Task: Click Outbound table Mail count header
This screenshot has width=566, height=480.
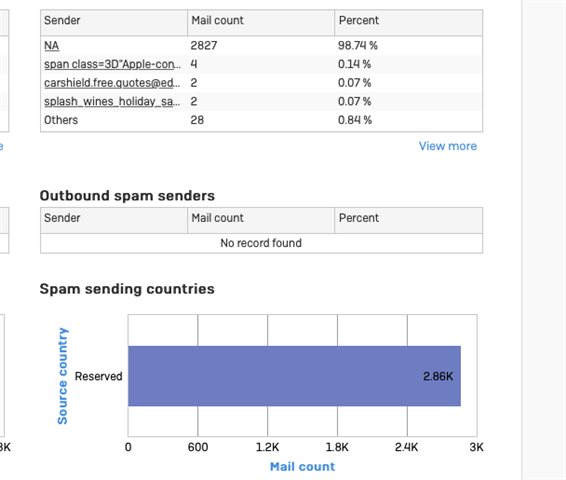Action: coord(261,220)
